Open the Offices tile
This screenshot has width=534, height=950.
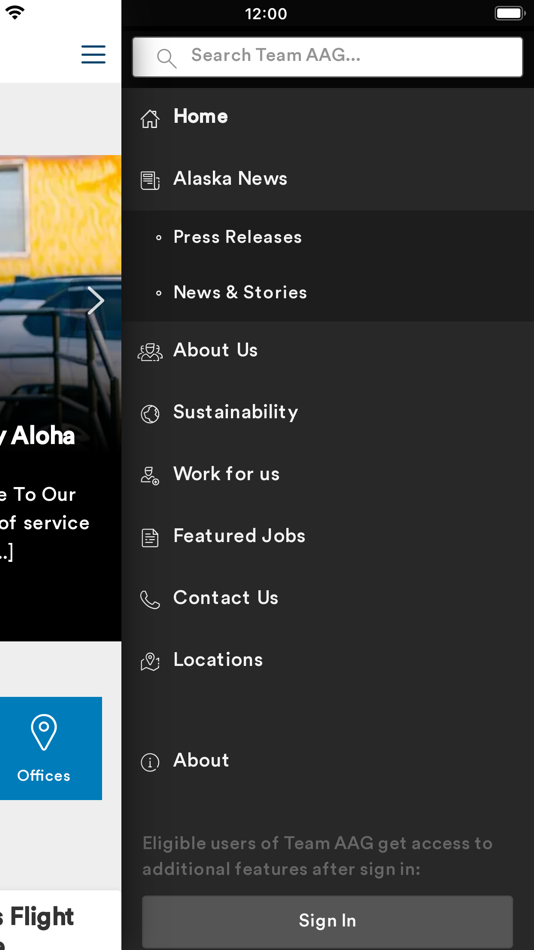(44, 748)
